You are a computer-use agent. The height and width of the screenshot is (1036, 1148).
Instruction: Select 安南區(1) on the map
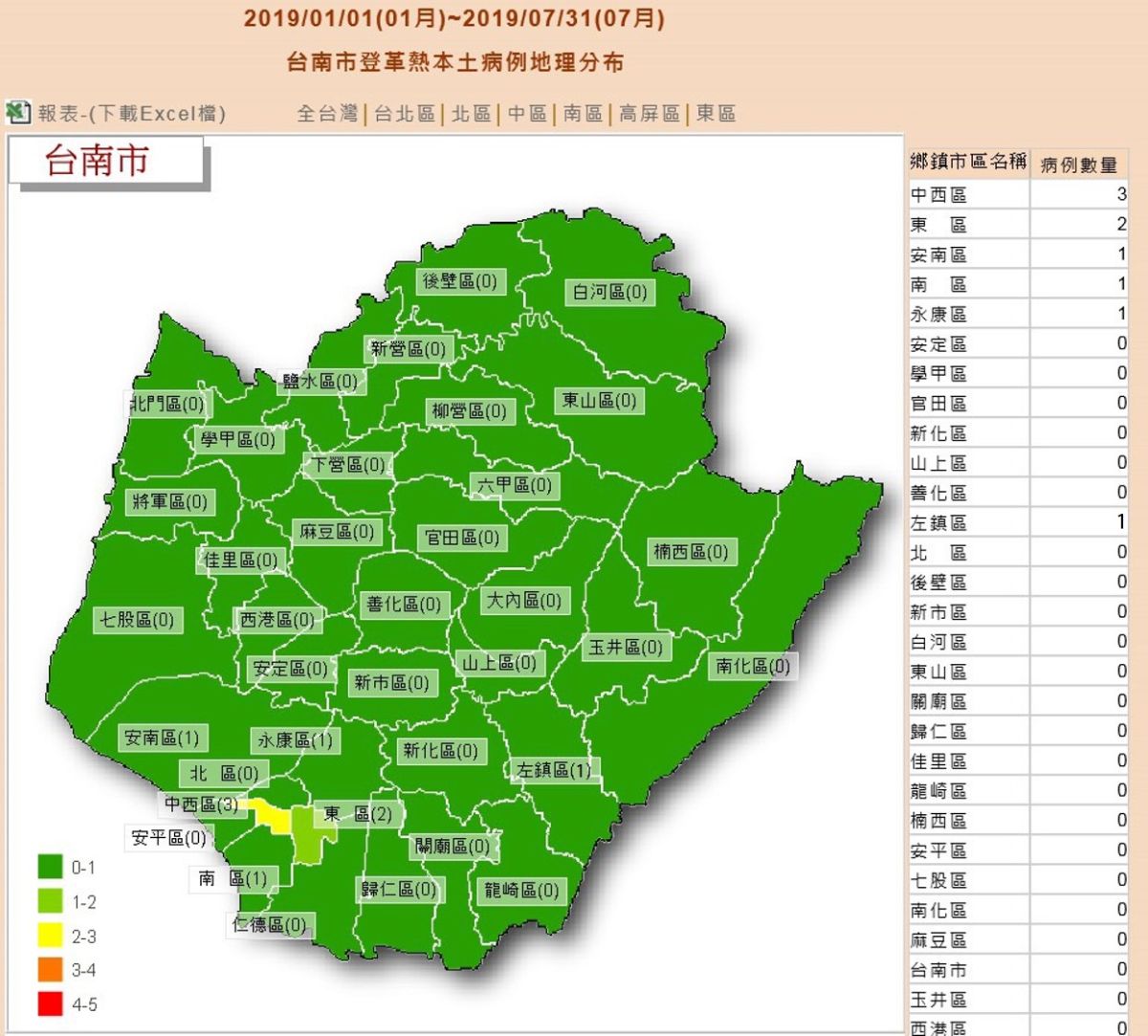[x=161, y=737]
